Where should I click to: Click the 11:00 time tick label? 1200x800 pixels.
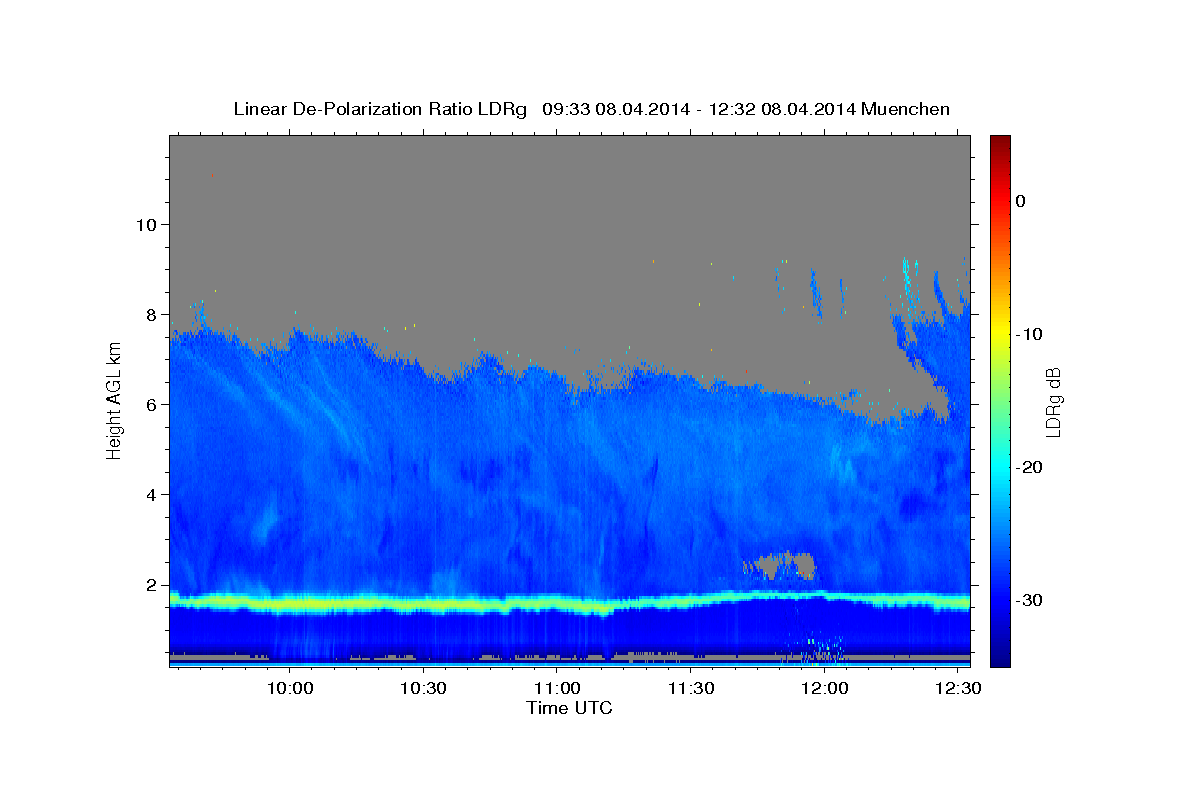556,688
